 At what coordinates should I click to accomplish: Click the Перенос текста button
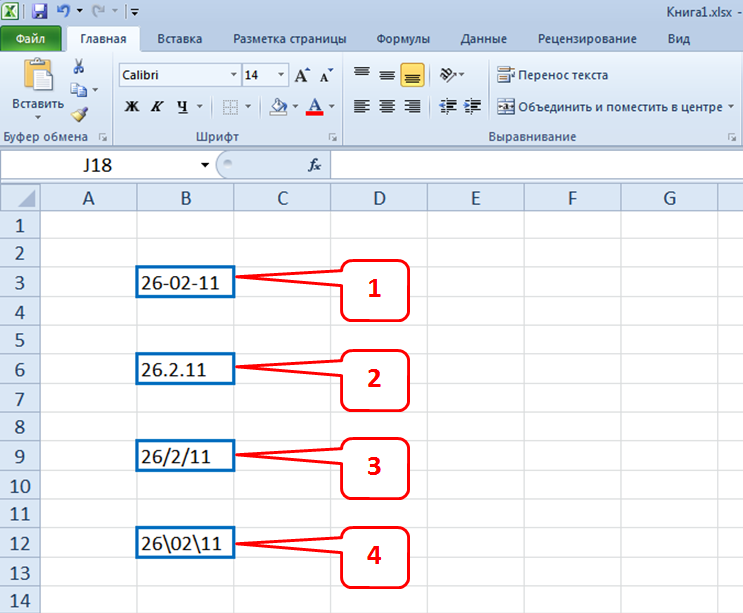coord(552,75)
